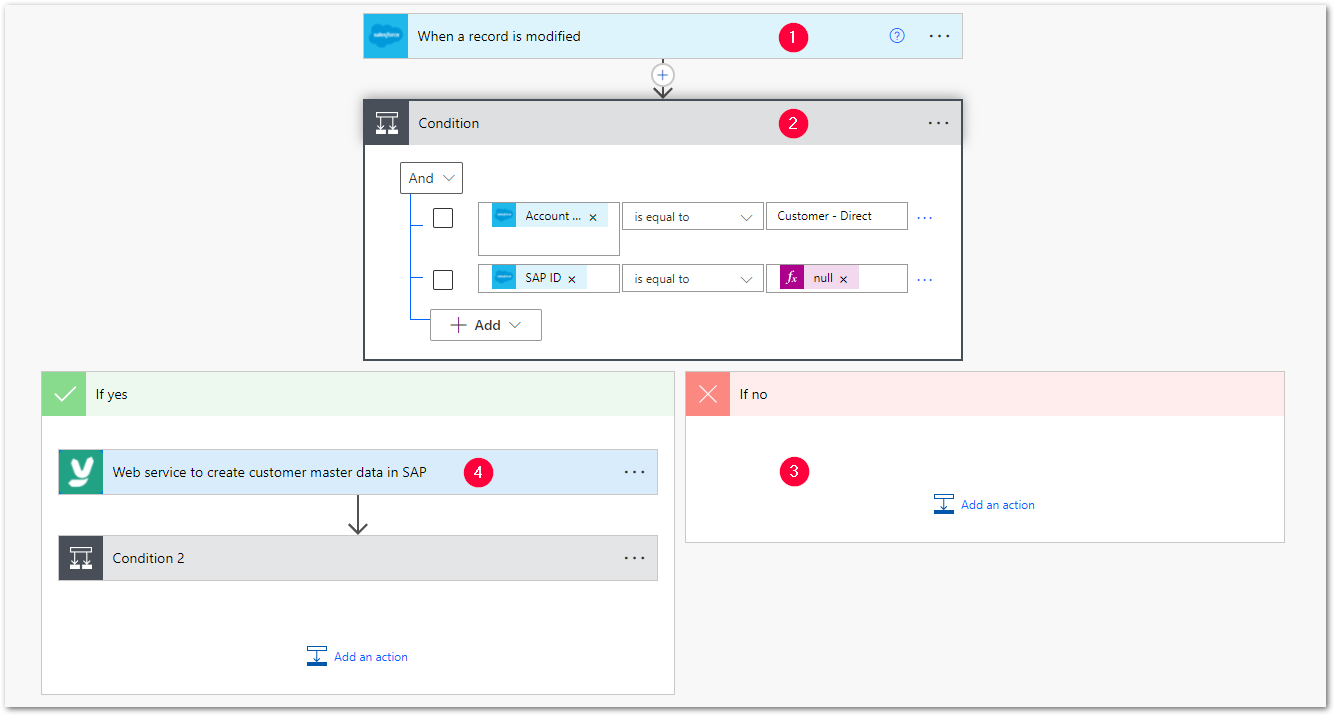Click the Salesforce trigger icon
The width and height of the screenshot is (1335, 716).
coord(386,36)
